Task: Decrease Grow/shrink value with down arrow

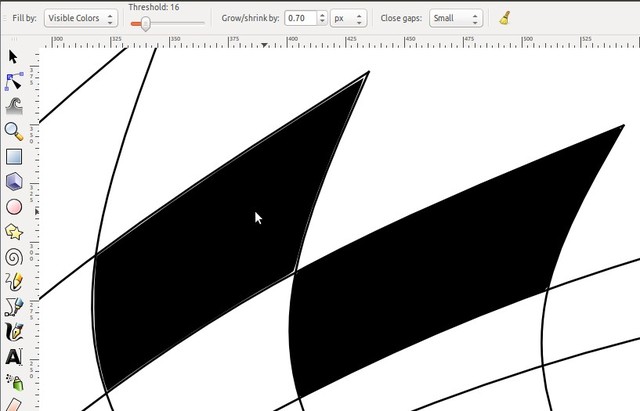Action: (322, 22)
